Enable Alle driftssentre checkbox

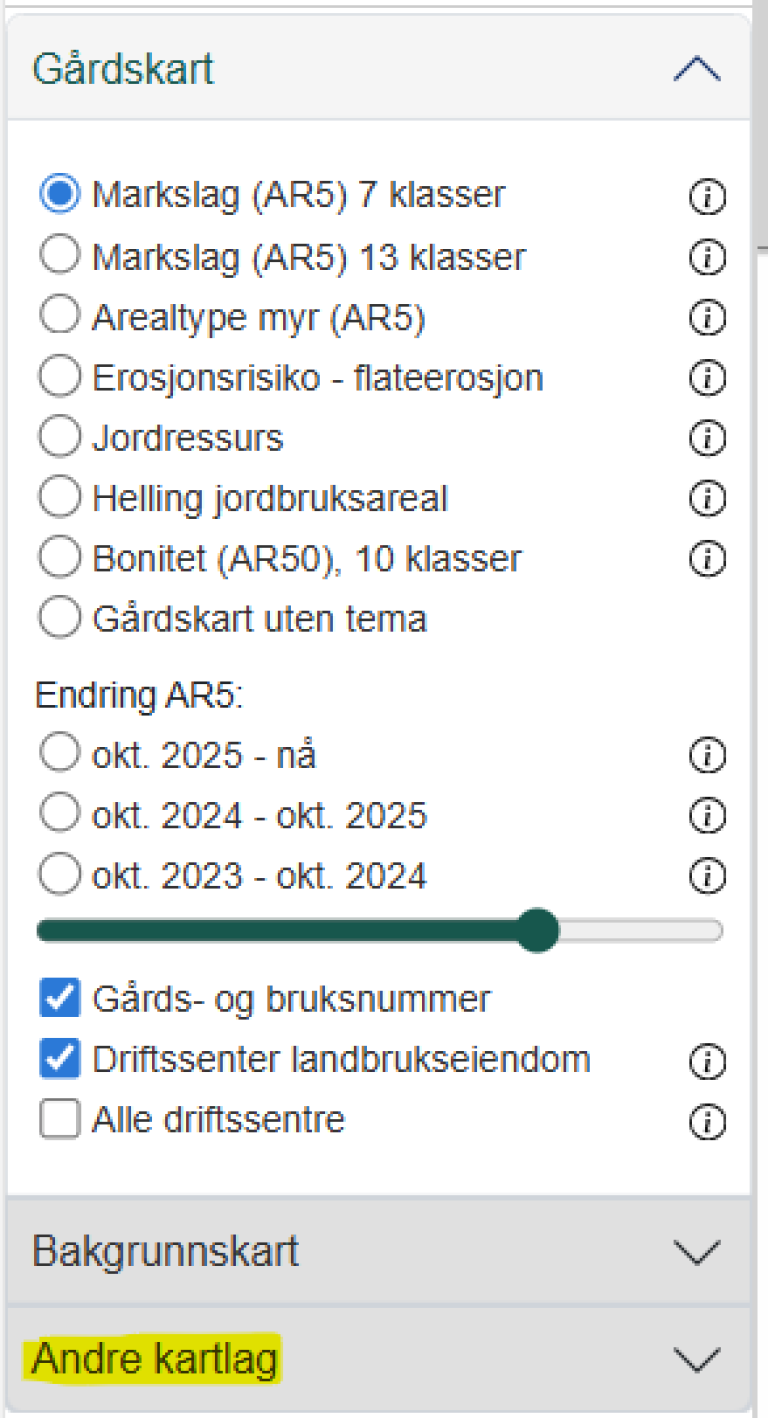59,1121
